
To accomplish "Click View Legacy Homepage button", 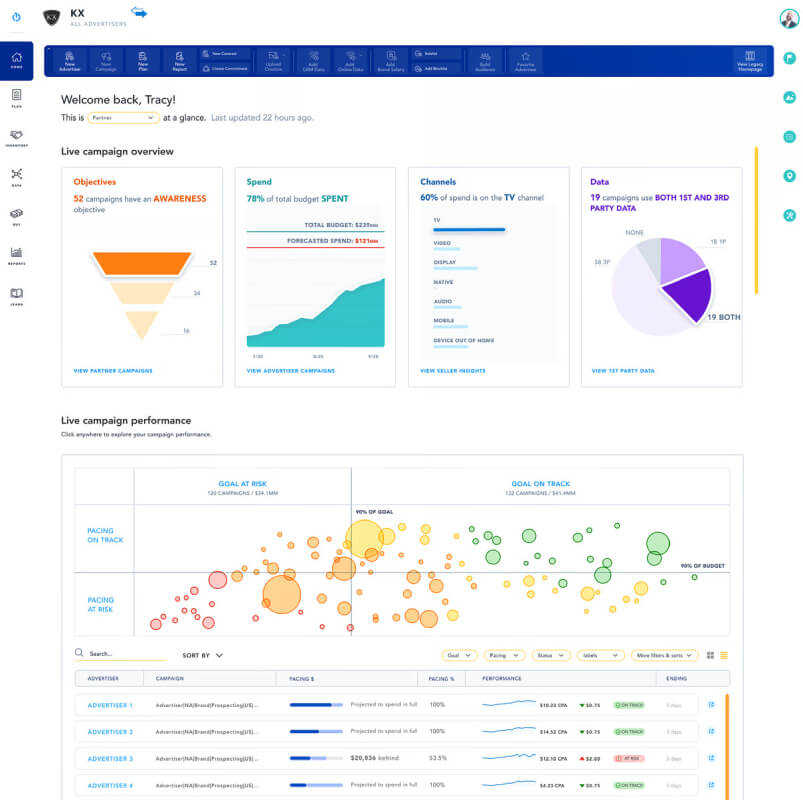I will 750,61.
